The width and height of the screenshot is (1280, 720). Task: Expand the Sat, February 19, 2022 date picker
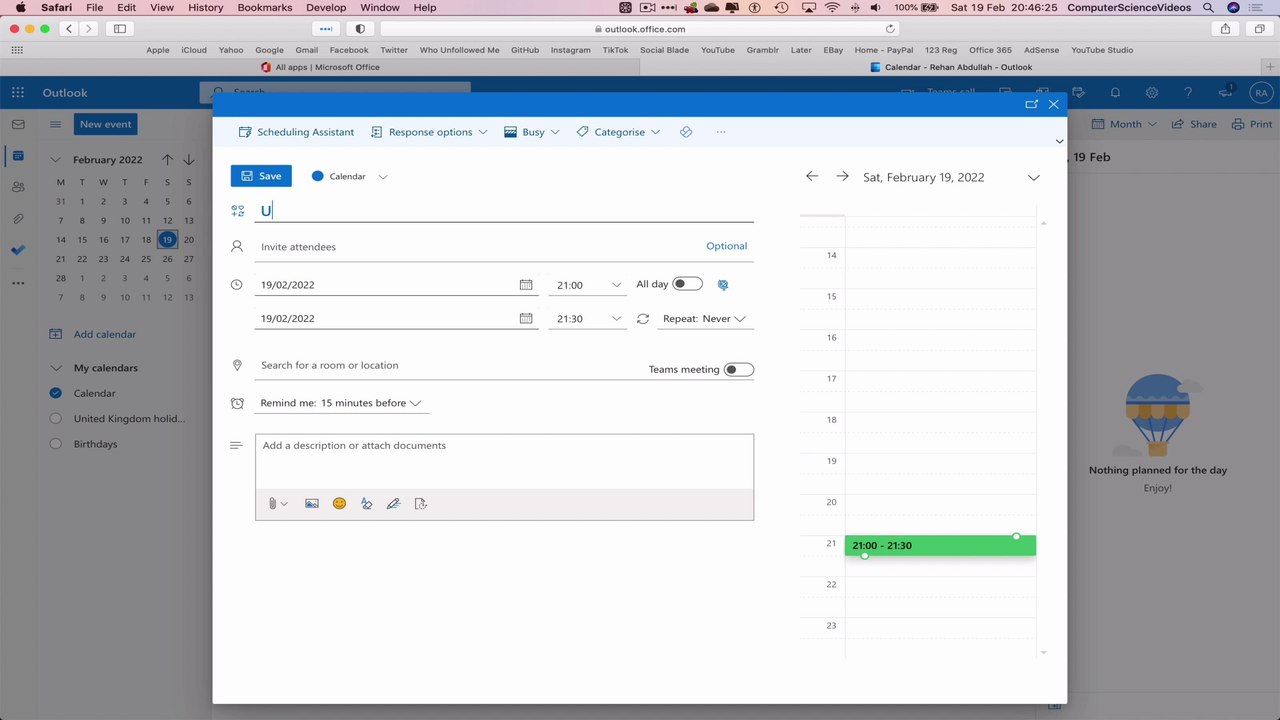[1033, 177]
